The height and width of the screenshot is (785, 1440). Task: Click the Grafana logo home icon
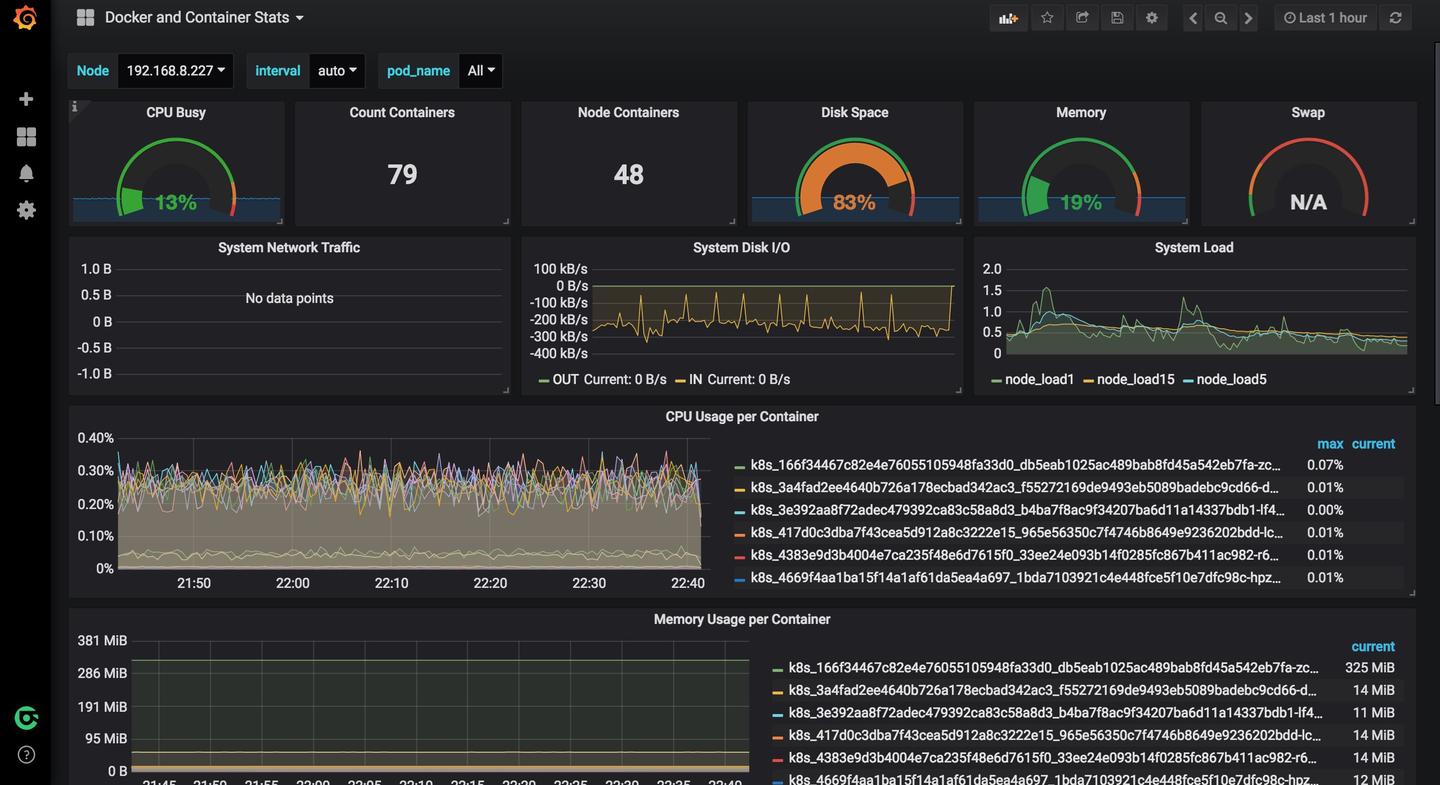click(x=25, y=18)
